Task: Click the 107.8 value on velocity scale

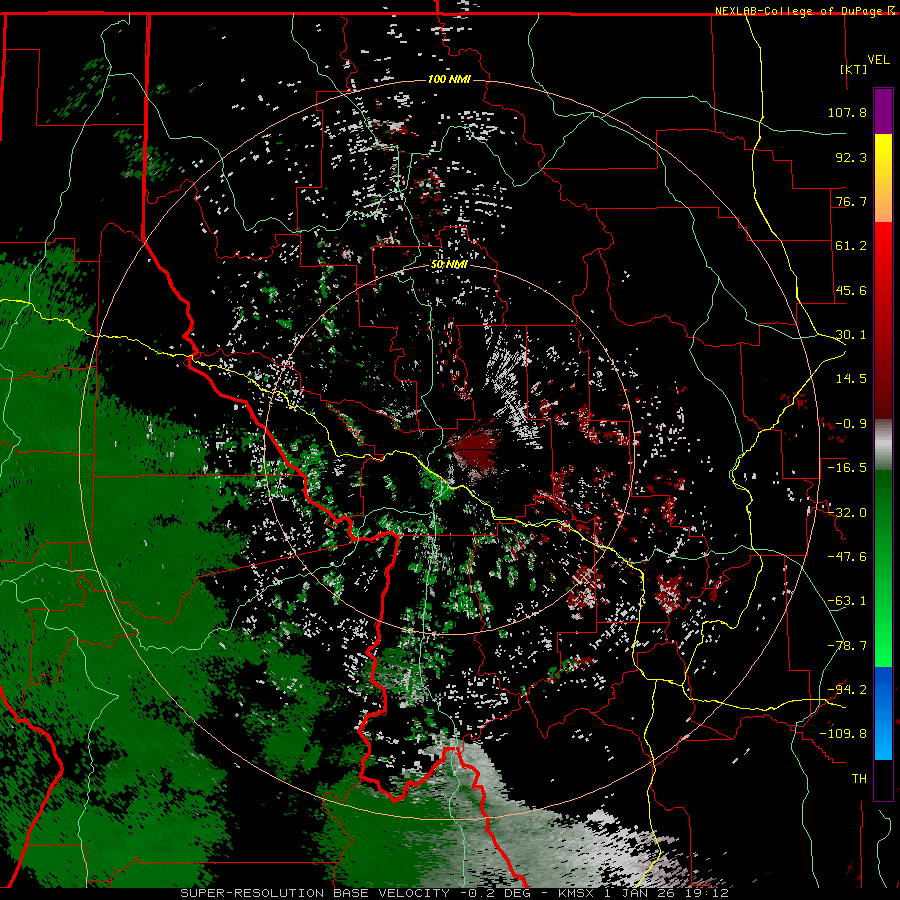Action: tap(847, 112)
